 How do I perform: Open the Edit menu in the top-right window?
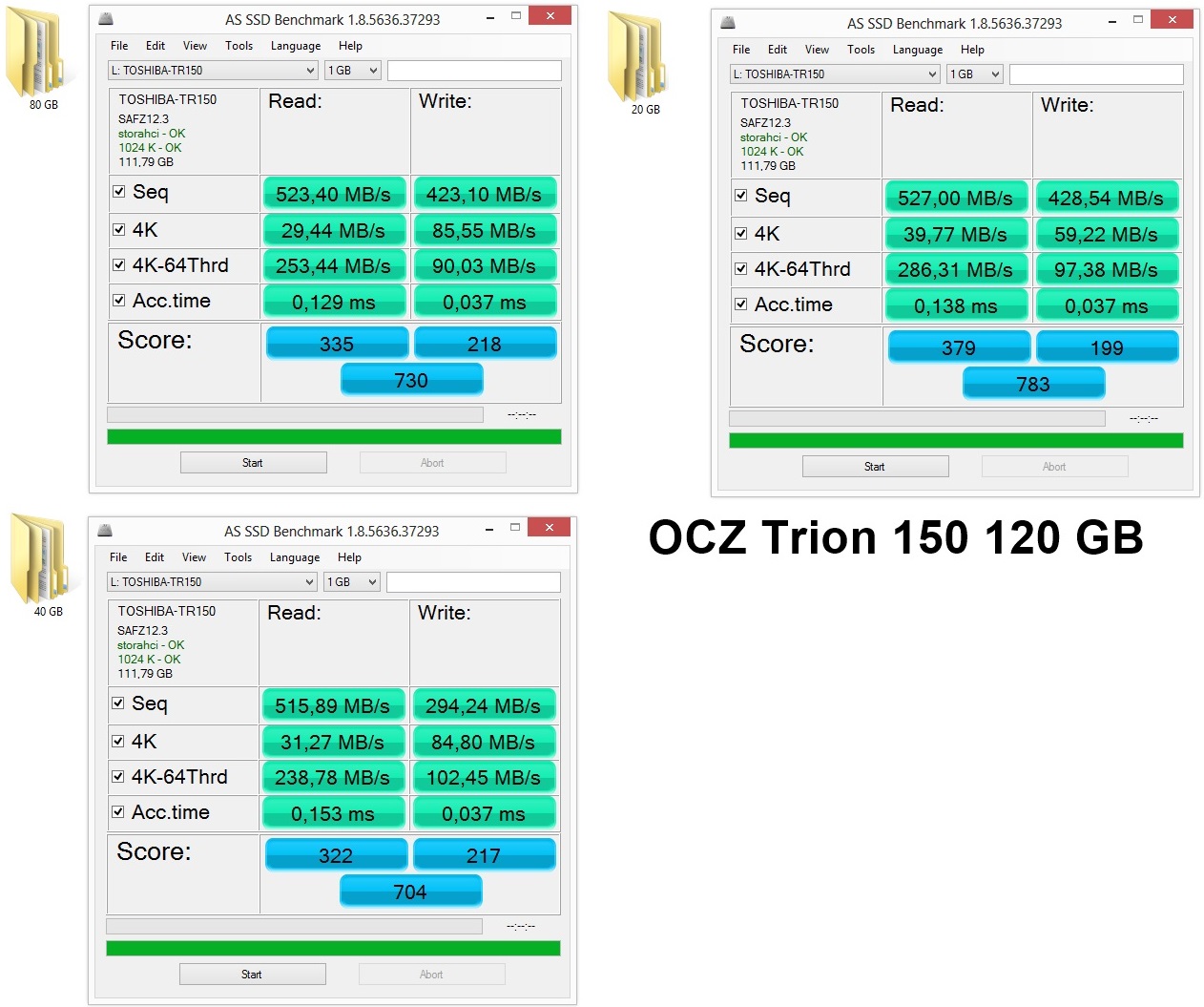tap(778, 49)
